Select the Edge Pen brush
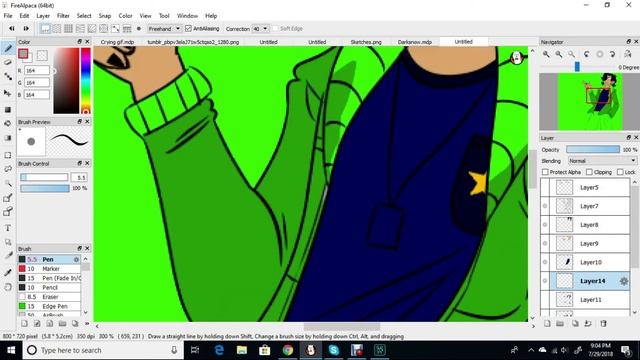 [x=49, y=306]
